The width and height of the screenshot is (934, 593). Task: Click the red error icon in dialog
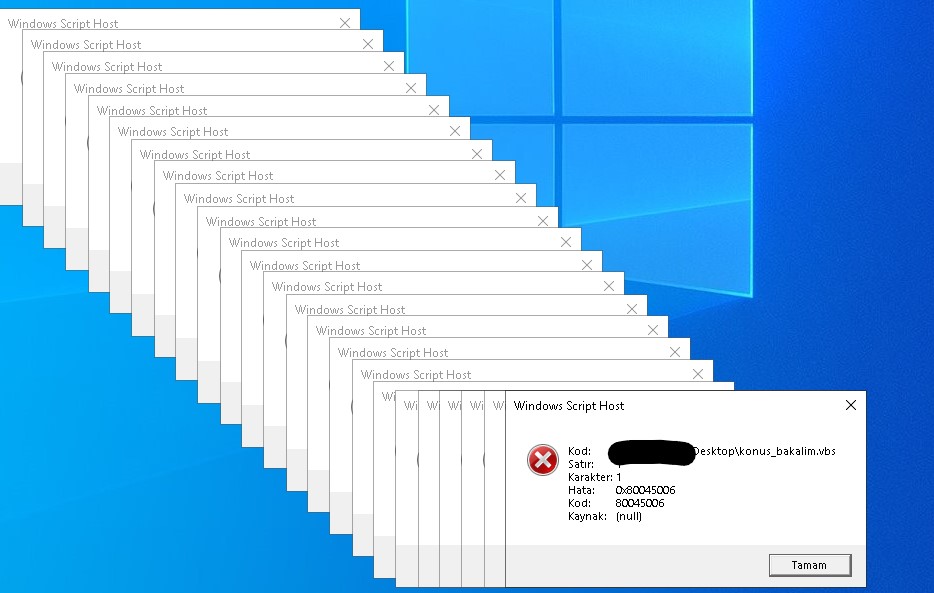[x=543, y=460]
